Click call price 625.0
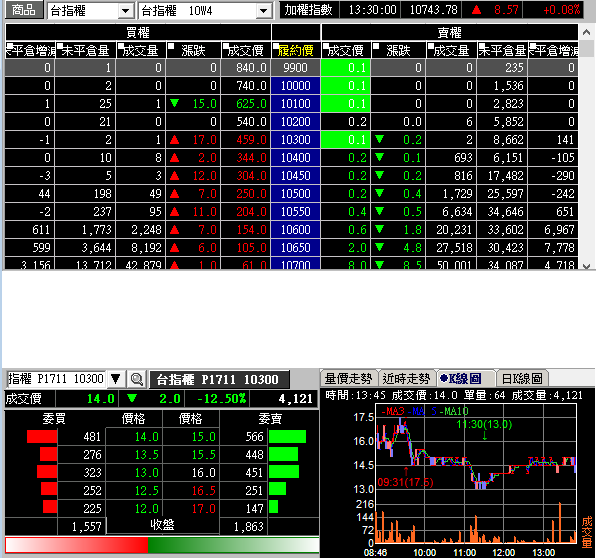596x558 pixels. pos(251,104)
